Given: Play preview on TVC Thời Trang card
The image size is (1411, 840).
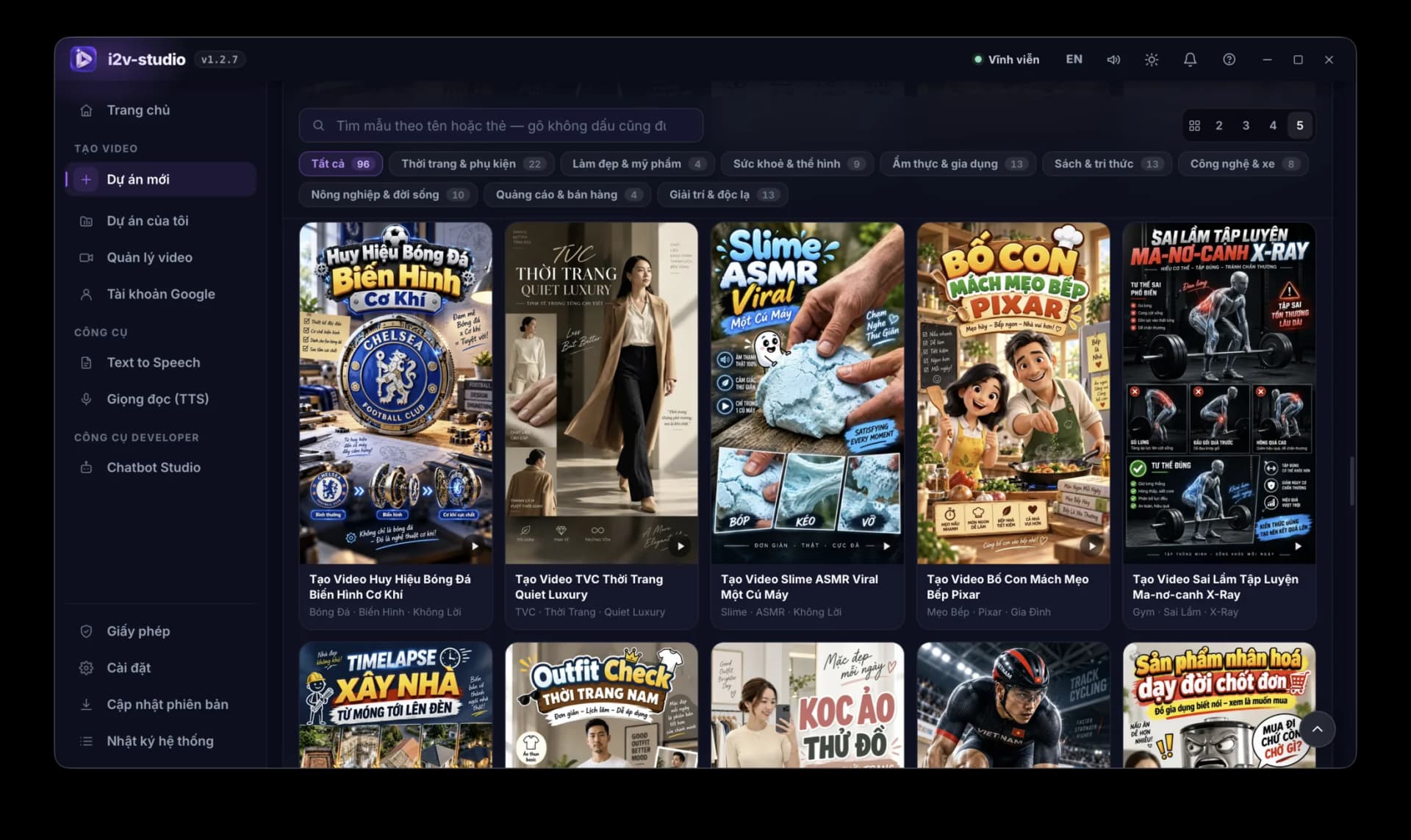Looking at the screenshot, I should click(x=681, y=546).
